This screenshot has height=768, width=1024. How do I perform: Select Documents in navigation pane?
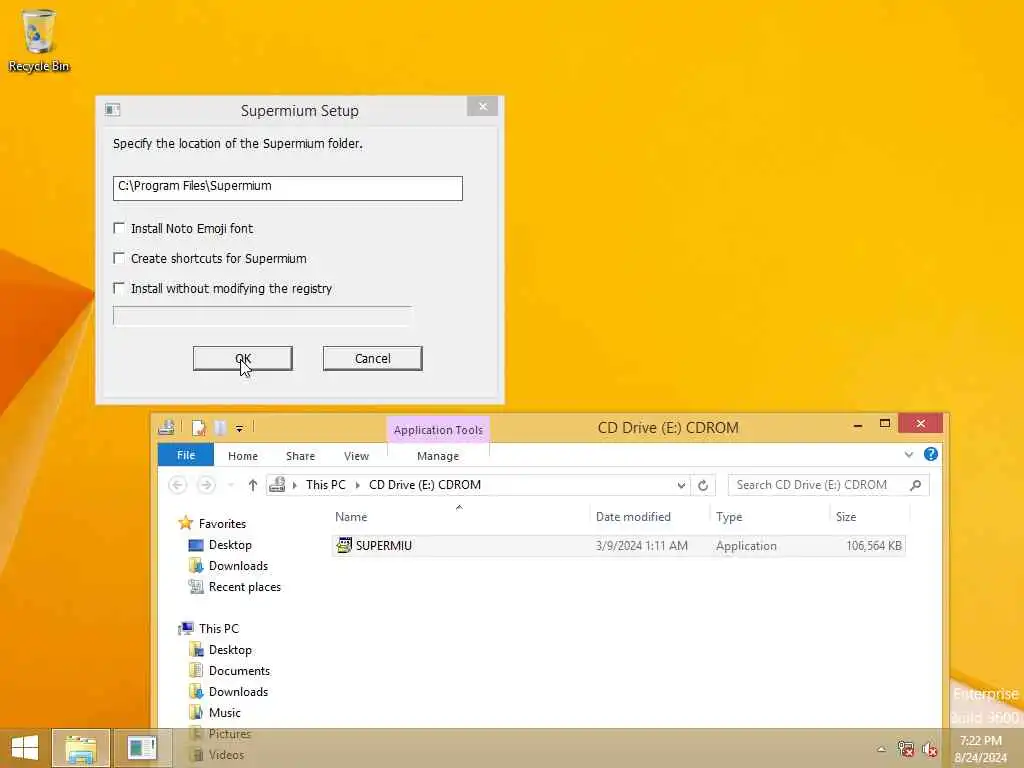pos(239,671)
